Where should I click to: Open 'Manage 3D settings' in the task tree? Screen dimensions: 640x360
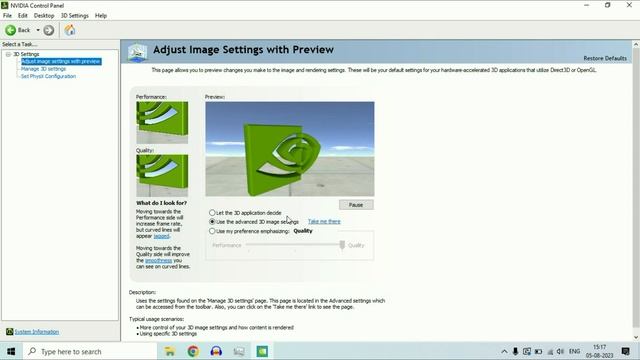pyautogui.click(x=43, y=69)
